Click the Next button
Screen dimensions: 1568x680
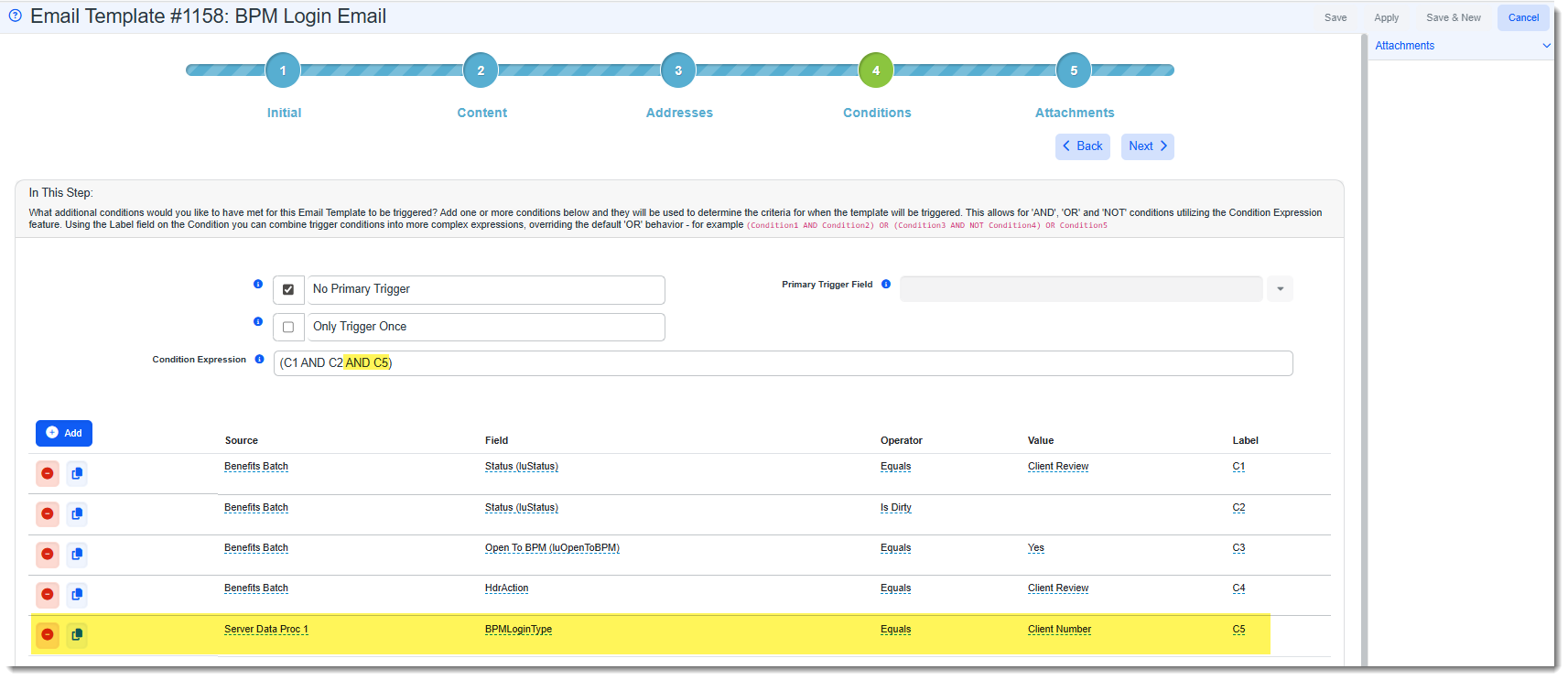1147,146
